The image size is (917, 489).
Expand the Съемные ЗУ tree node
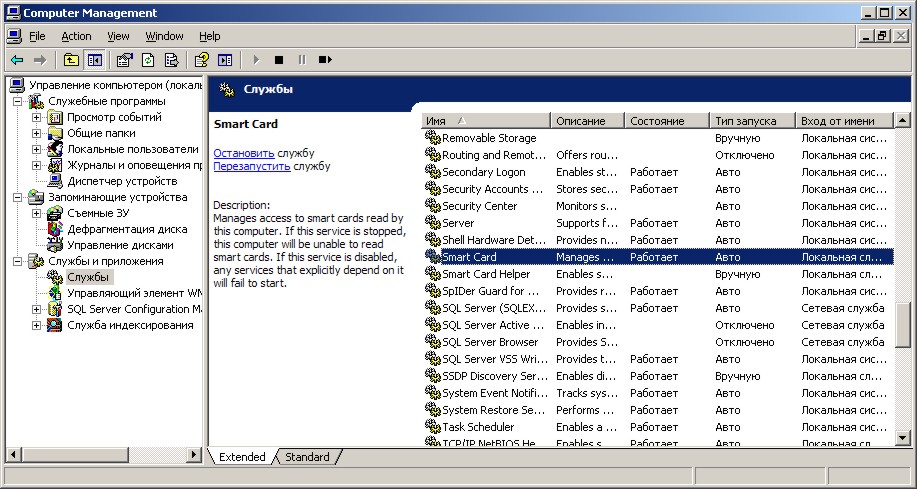pyautogui.click(x=36, y=213)
